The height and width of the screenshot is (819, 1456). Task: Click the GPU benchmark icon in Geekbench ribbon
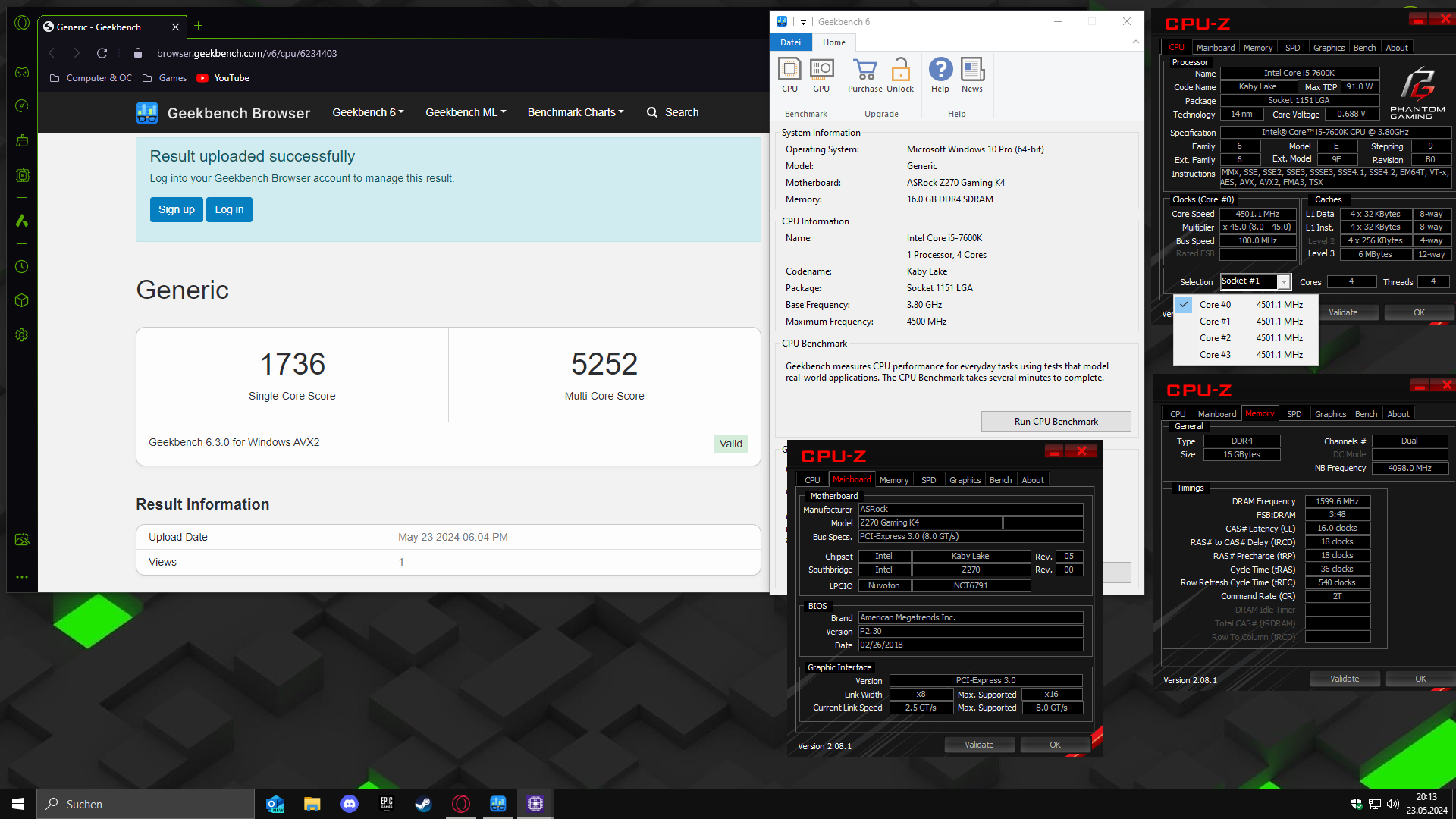click(x=821, y=75)
